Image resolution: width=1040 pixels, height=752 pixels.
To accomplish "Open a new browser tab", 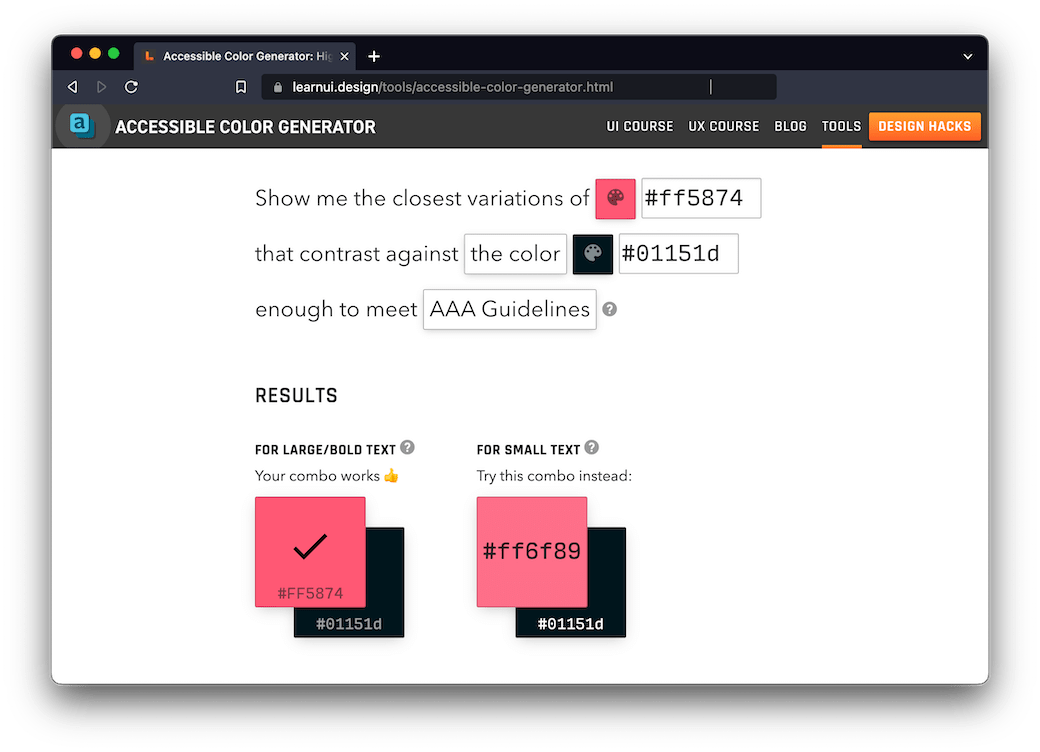I will tap(374, 56).
